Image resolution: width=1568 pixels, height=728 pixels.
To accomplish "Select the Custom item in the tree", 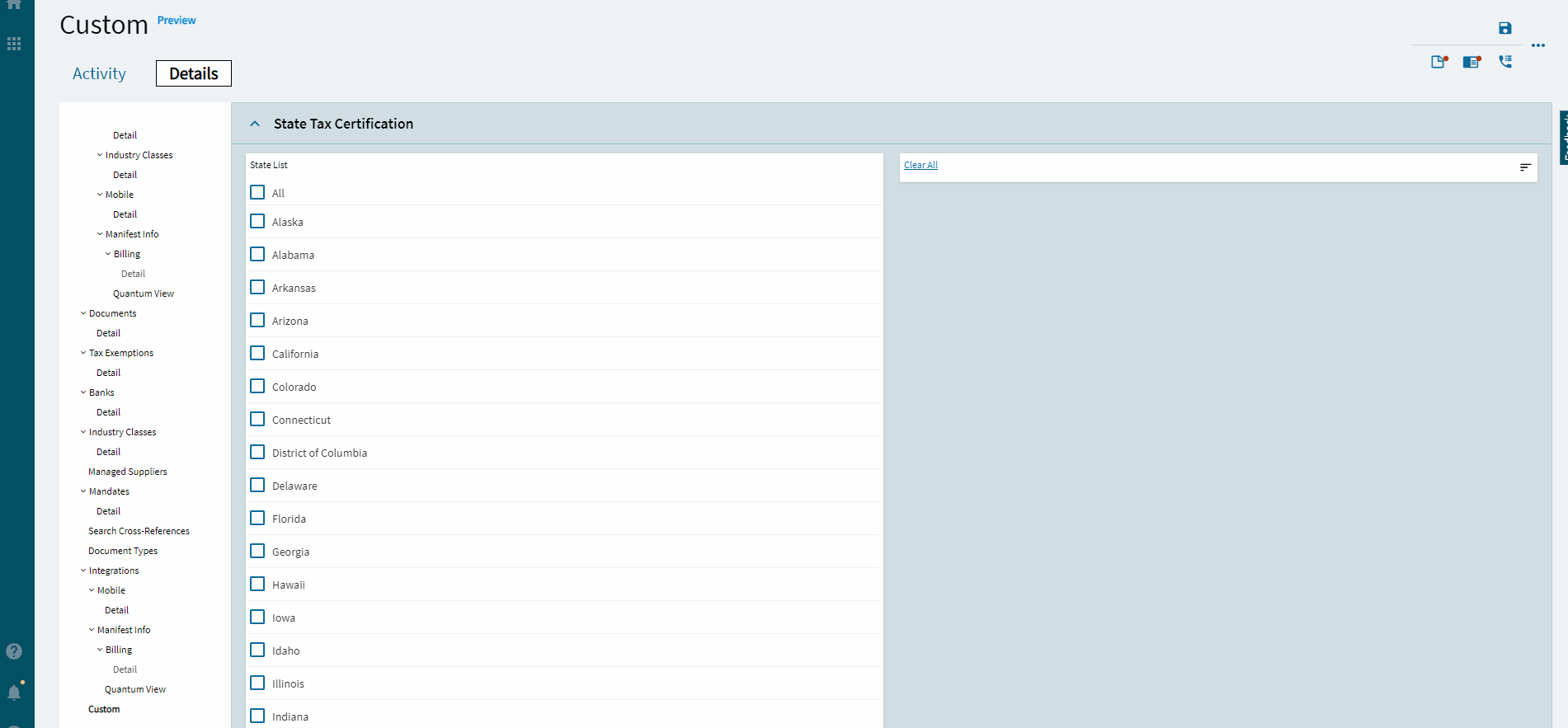I will [104, 709].
